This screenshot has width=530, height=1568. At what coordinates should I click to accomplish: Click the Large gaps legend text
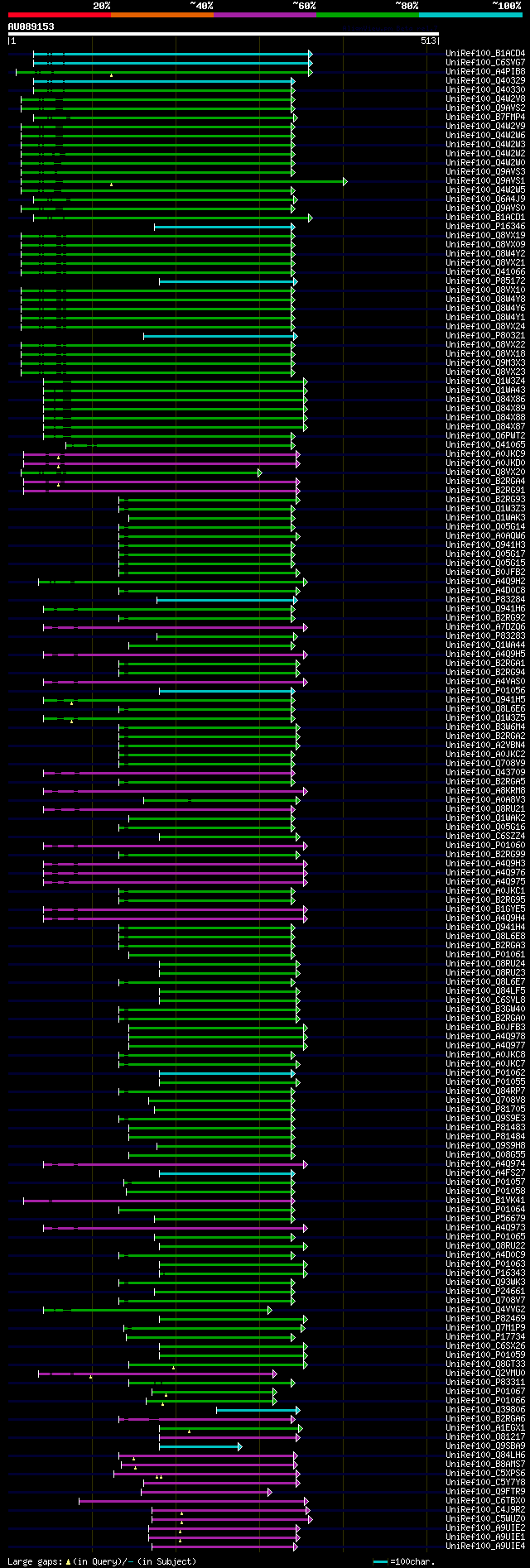pyautogui.click(x=102, y=1561)
